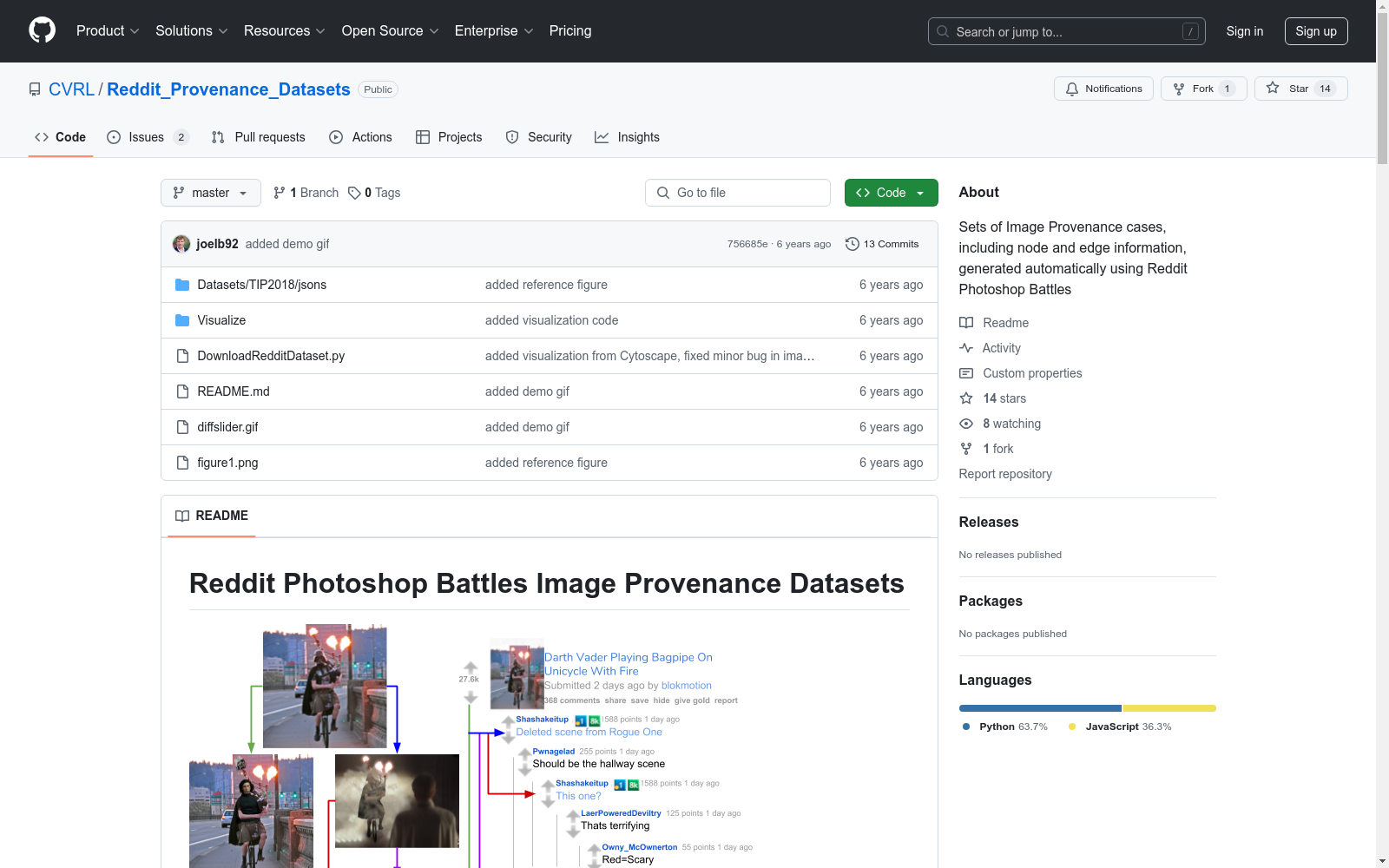The width and height of the screenshot is (1389, 868).
Task: Click Sign in
Action: (x=1245, y=31)
